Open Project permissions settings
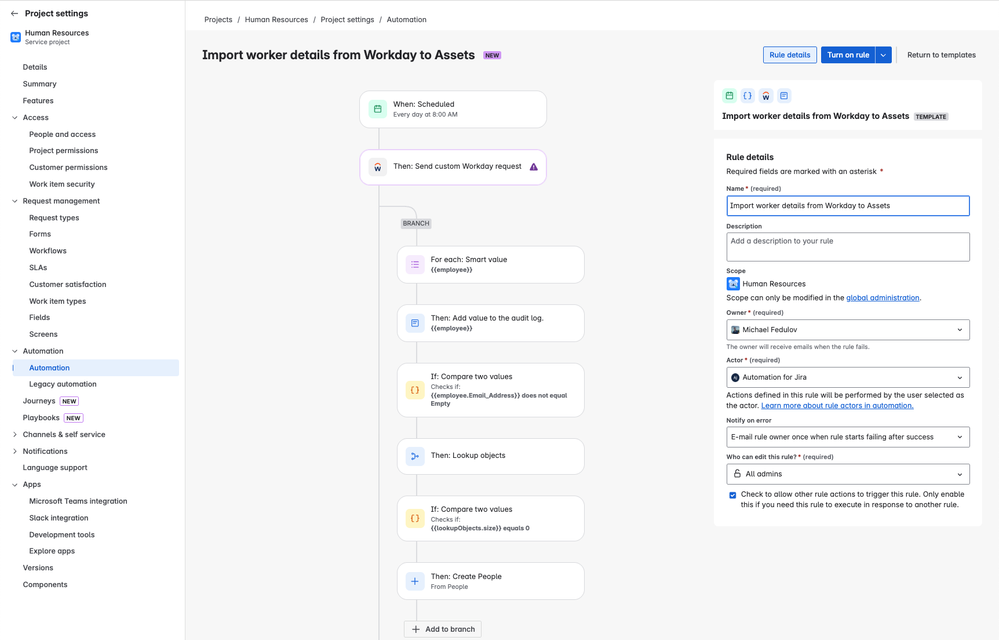The height and width of the screenshot is (640, 999). (x=64, y=150)
